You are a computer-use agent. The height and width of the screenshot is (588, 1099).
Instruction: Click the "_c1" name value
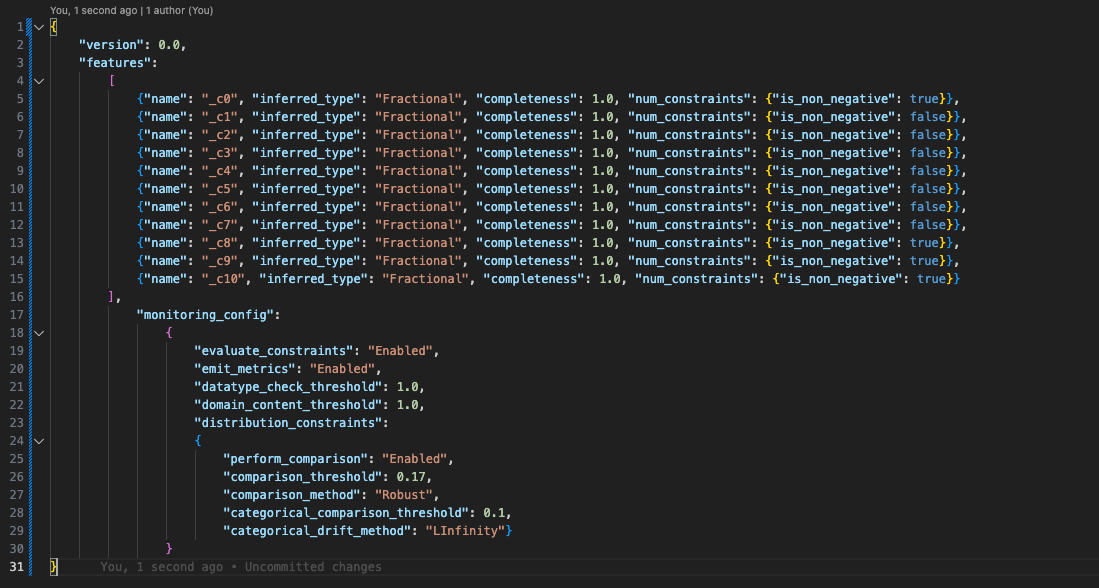tap(220, 117)
